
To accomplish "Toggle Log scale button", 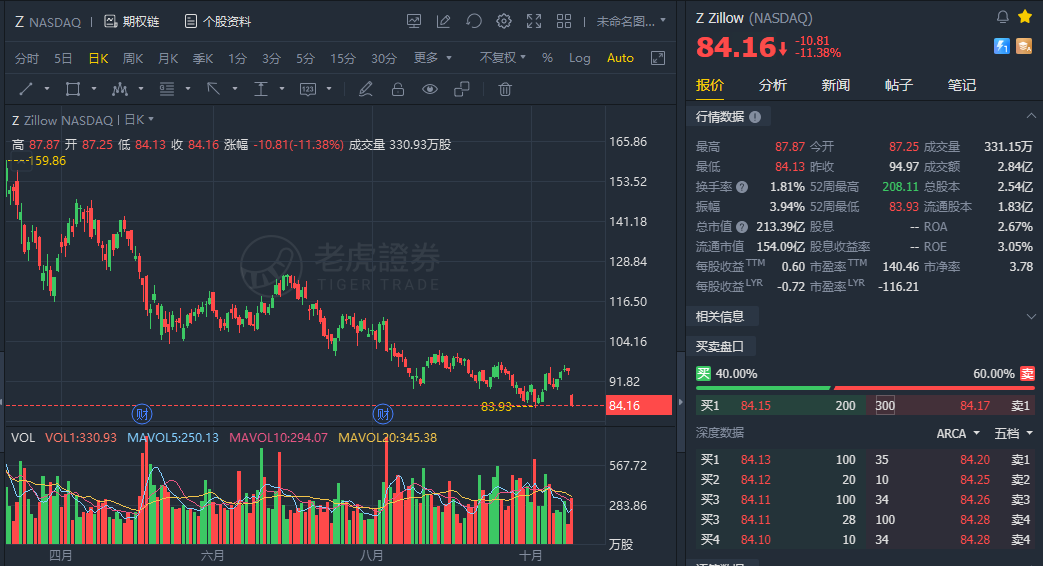I will pyautogui.click(x=579, y=58).
